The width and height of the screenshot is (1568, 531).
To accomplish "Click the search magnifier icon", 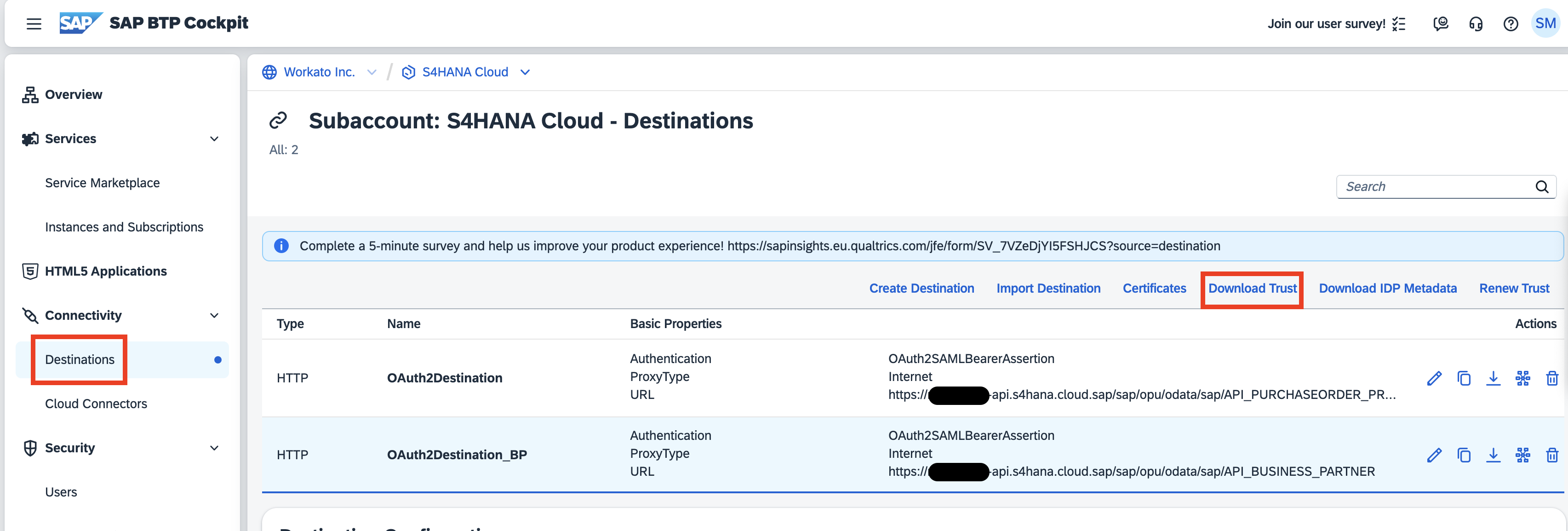I will [x=1541, y=187].
